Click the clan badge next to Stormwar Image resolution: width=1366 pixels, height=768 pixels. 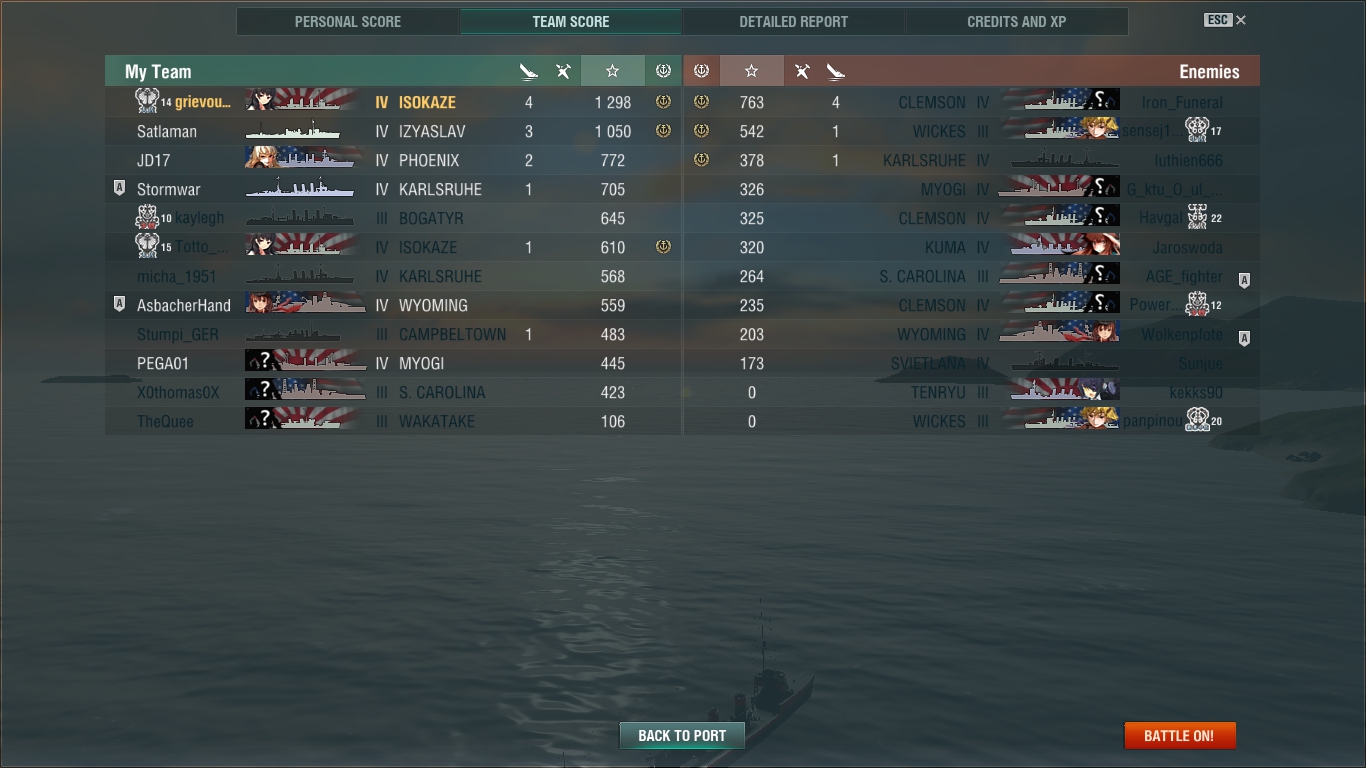pos(119,188)
